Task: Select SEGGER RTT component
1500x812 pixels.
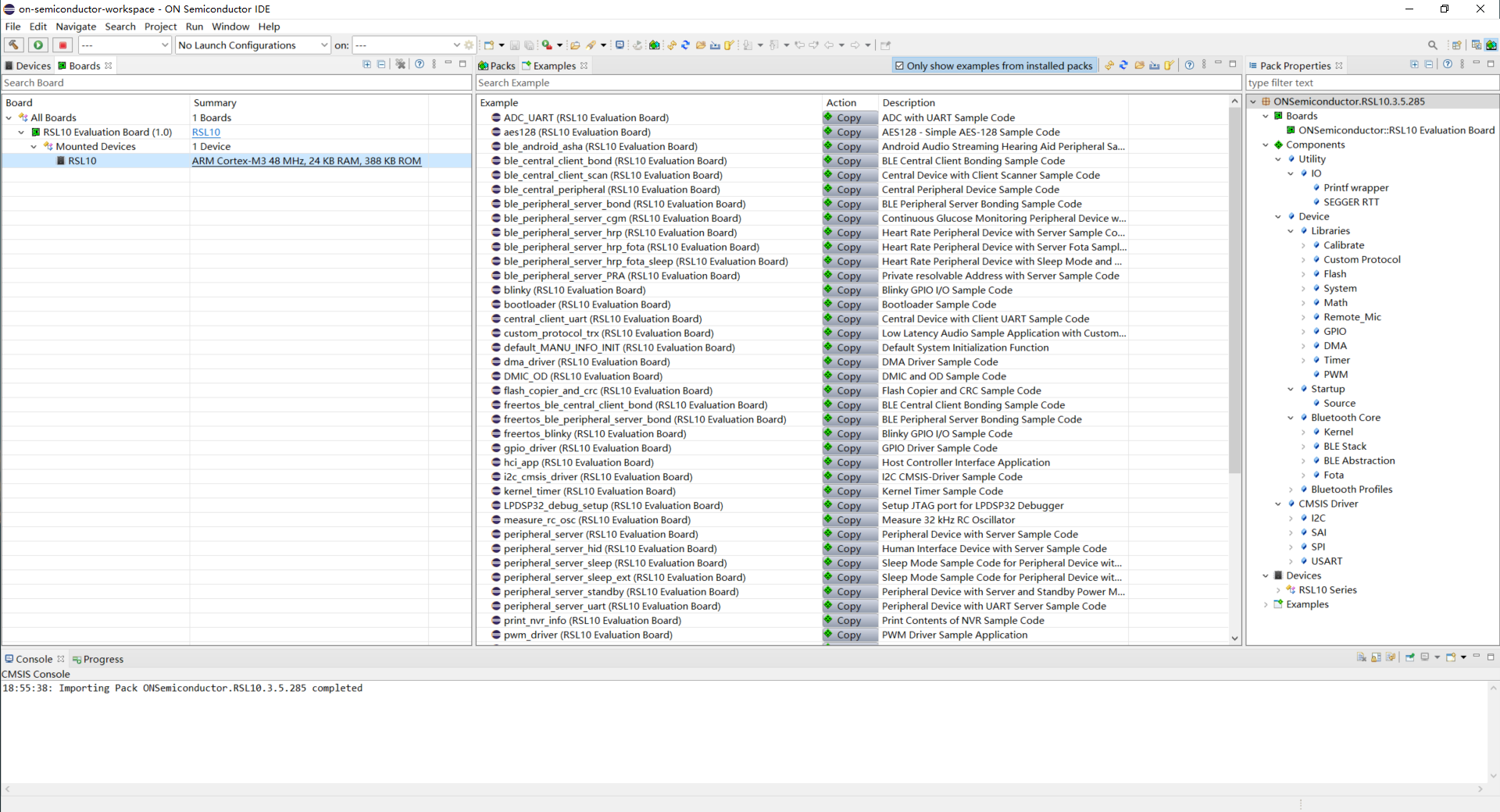Action: [1352, 202]
